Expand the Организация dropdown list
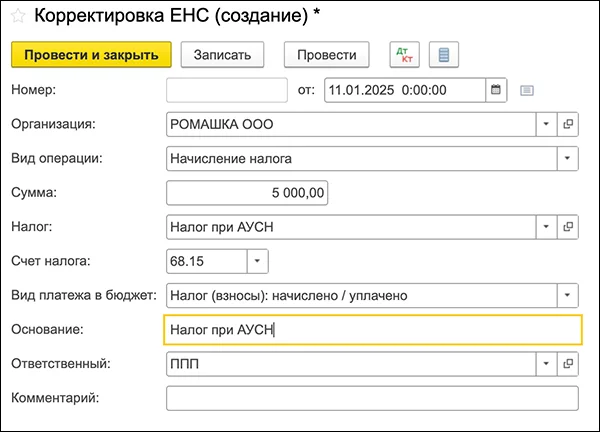This screenshot has width=600, height=432. 547,124
